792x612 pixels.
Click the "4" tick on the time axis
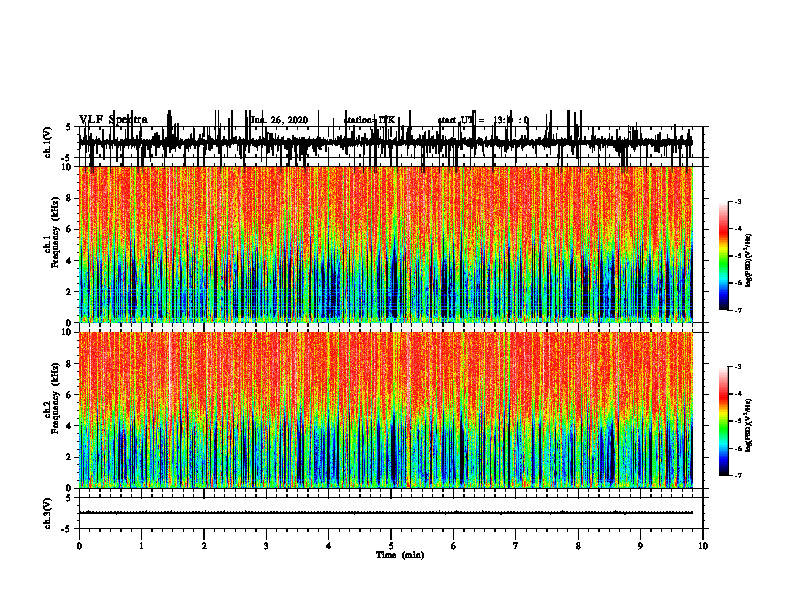329,546
